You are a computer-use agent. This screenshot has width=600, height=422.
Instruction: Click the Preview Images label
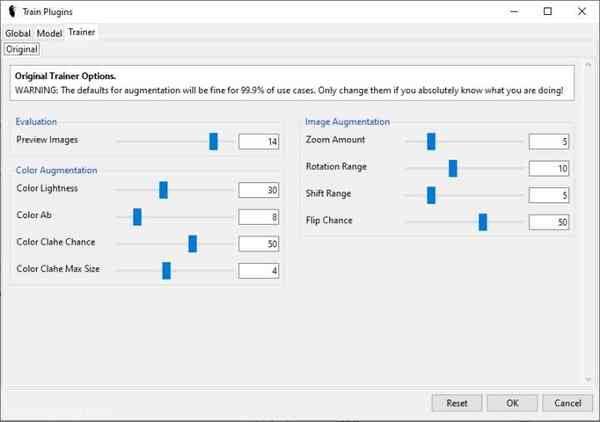click(x=47, y=140)
